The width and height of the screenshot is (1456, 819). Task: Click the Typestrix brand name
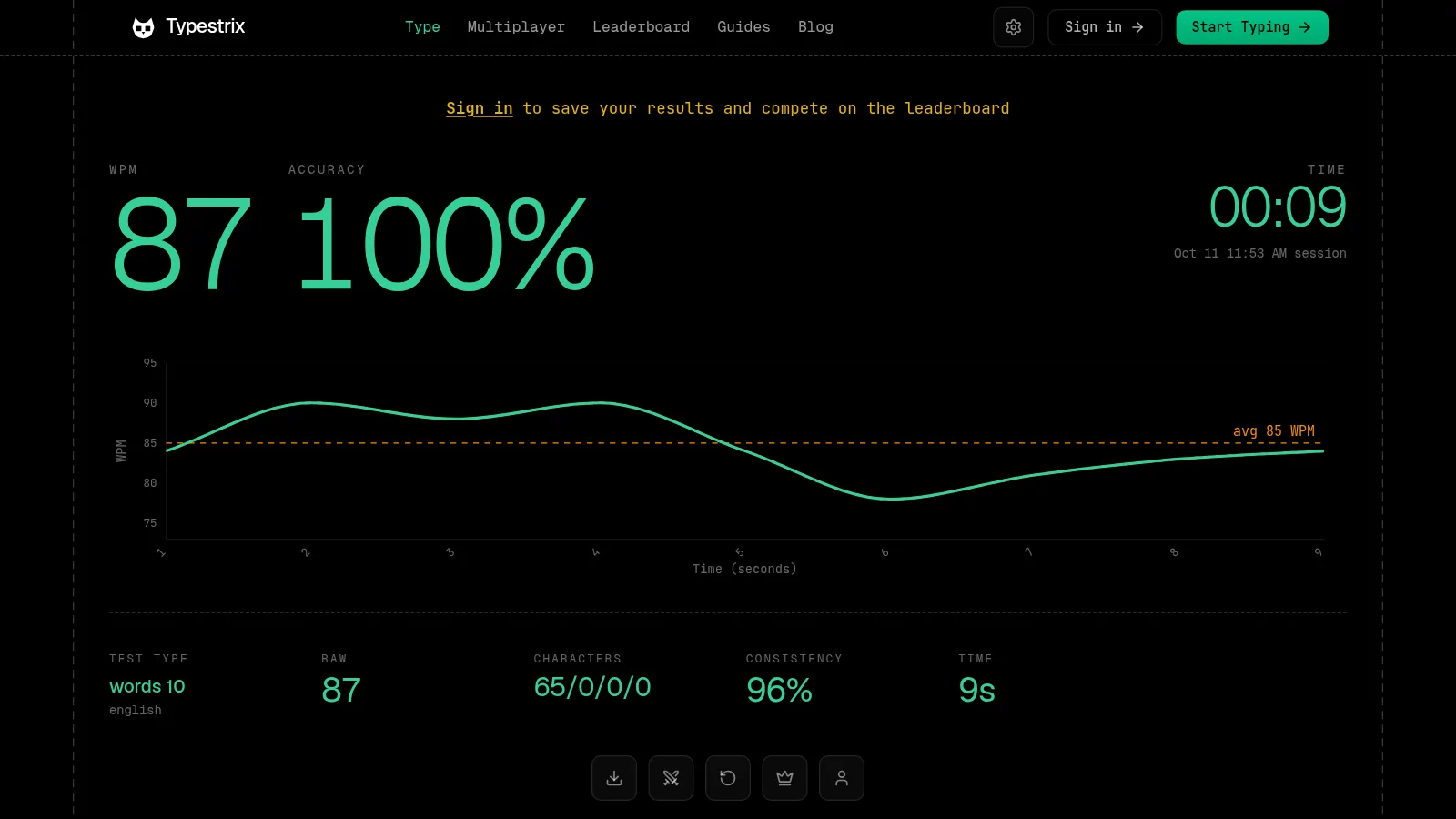(206, 26)
